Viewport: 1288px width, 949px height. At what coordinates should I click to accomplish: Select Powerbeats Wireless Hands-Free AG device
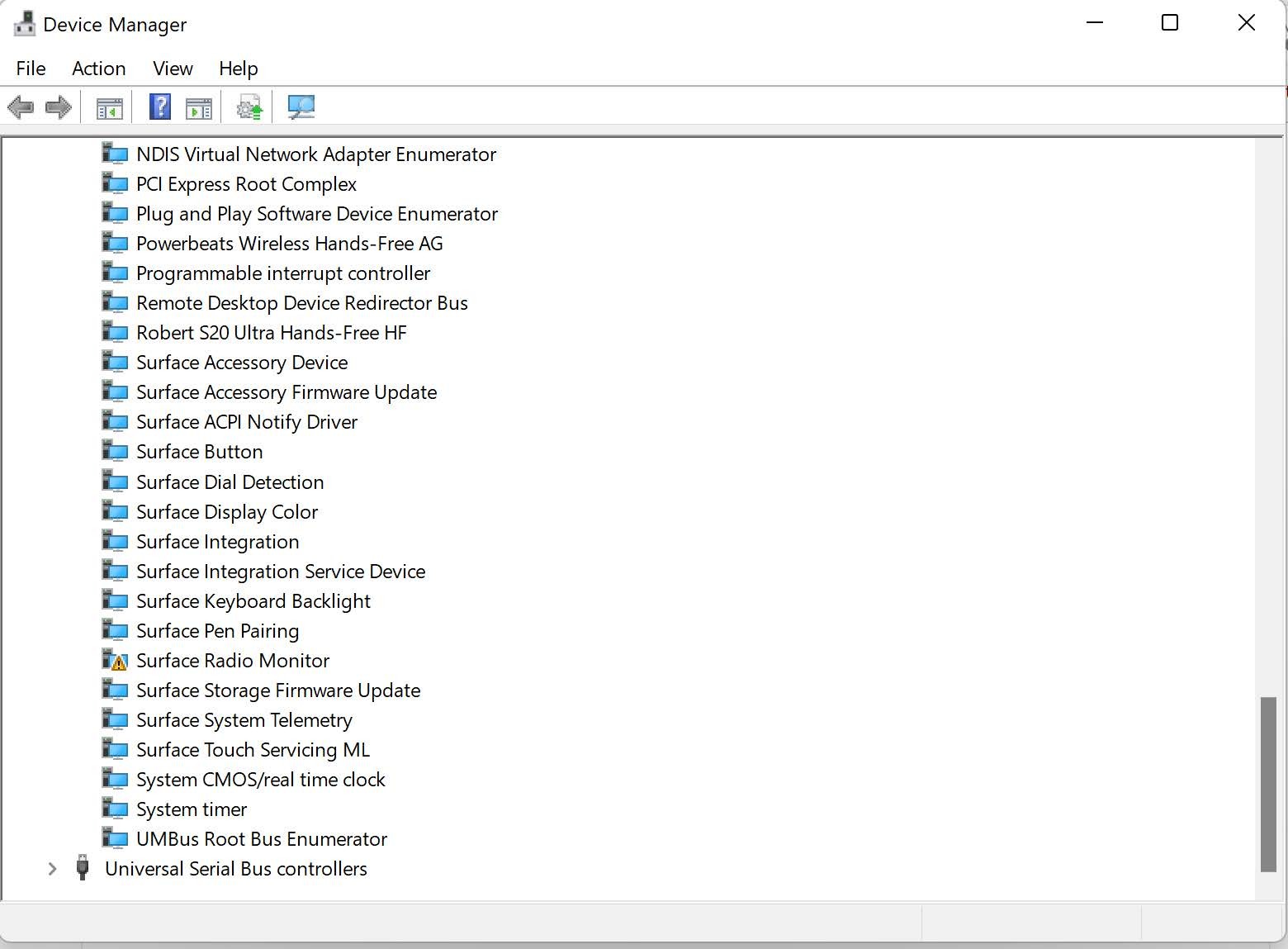[289, 243]
